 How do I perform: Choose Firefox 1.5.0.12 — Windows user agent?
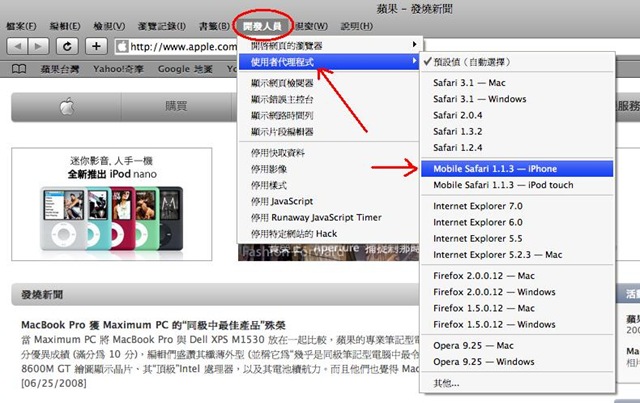coord(517,325)
